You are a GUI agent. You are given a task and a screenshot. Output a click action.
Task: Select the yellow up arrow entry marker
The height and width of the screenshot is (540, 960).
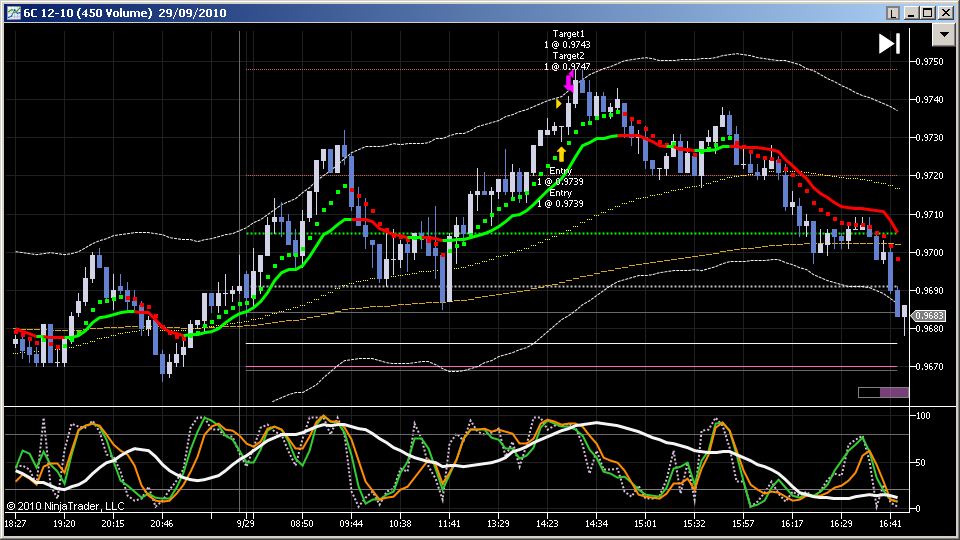point(561,154)
